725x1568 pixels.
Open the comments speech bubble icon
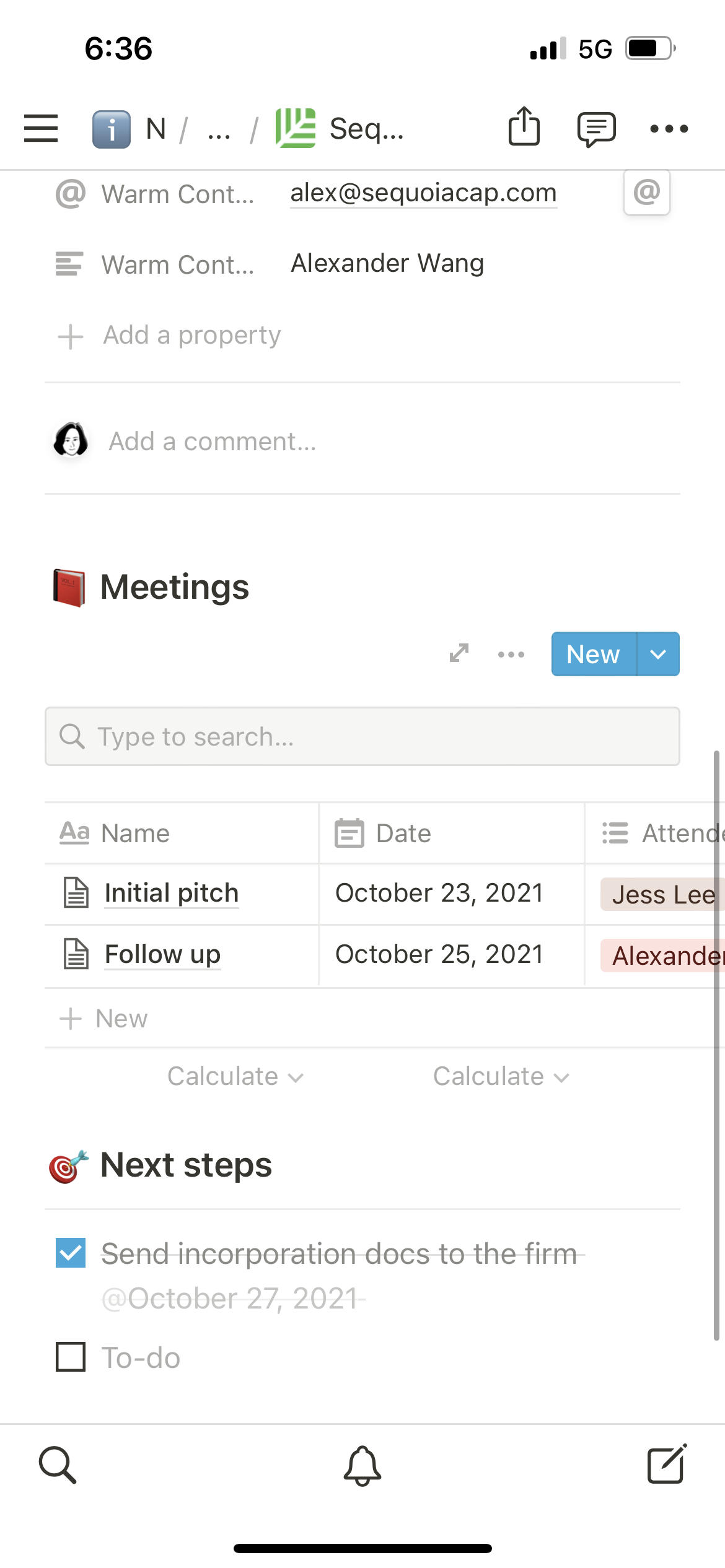point(596,129)
